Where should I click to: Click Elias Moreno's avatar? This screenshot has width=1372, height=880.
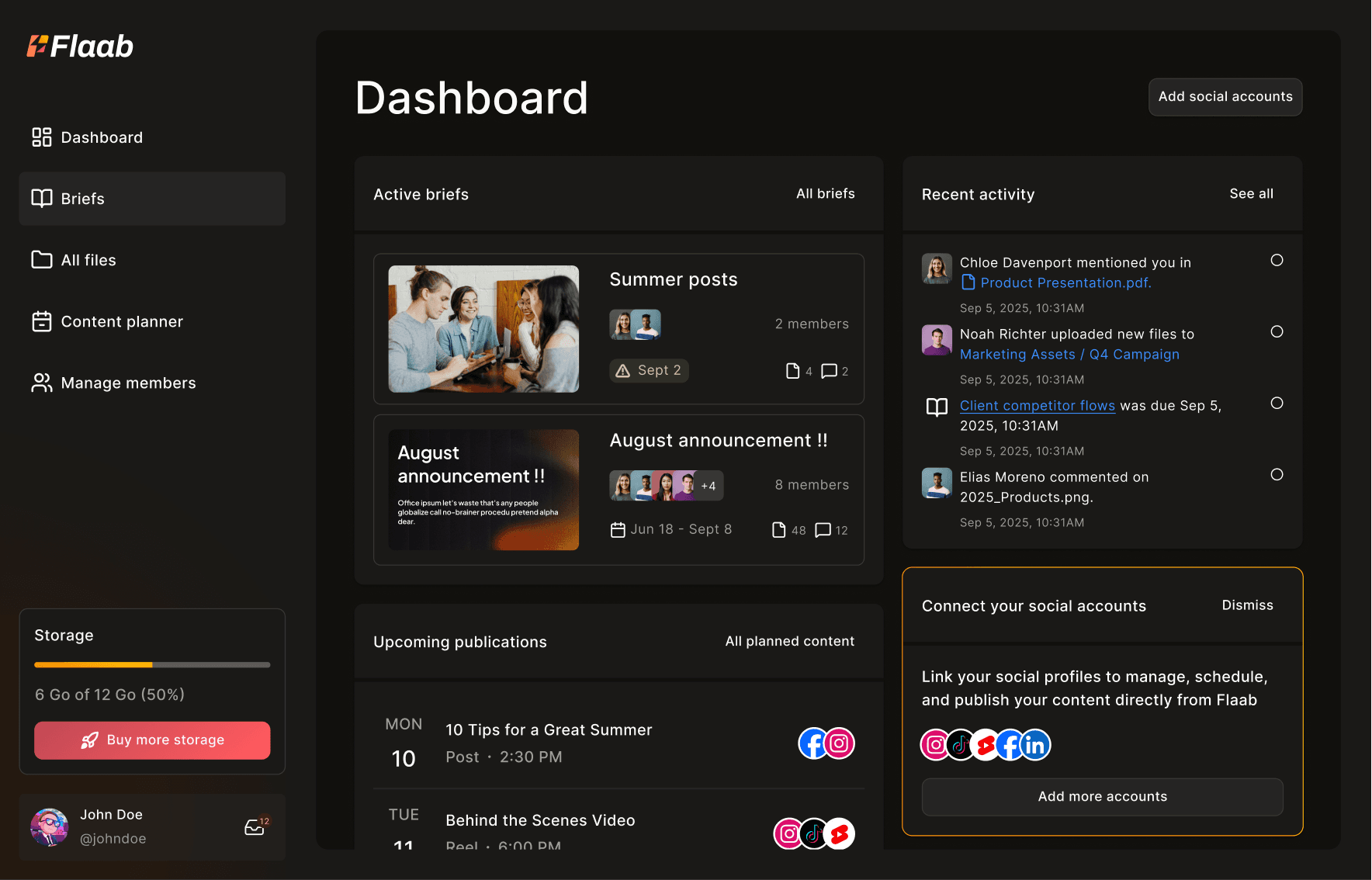click(x=937, y=483)
